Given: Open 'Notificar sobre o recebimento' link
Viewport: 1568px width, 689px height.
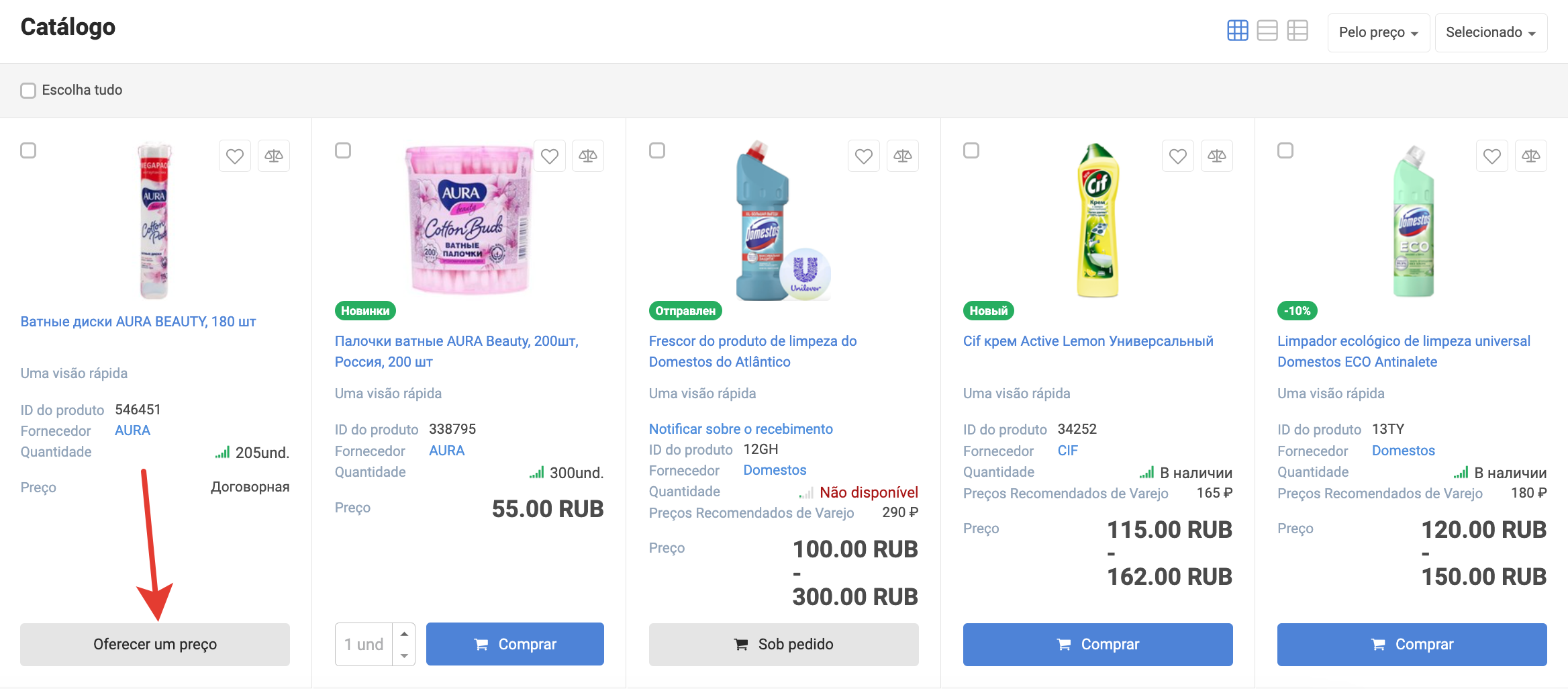Looking at the screenshot, I should point(740,429).
